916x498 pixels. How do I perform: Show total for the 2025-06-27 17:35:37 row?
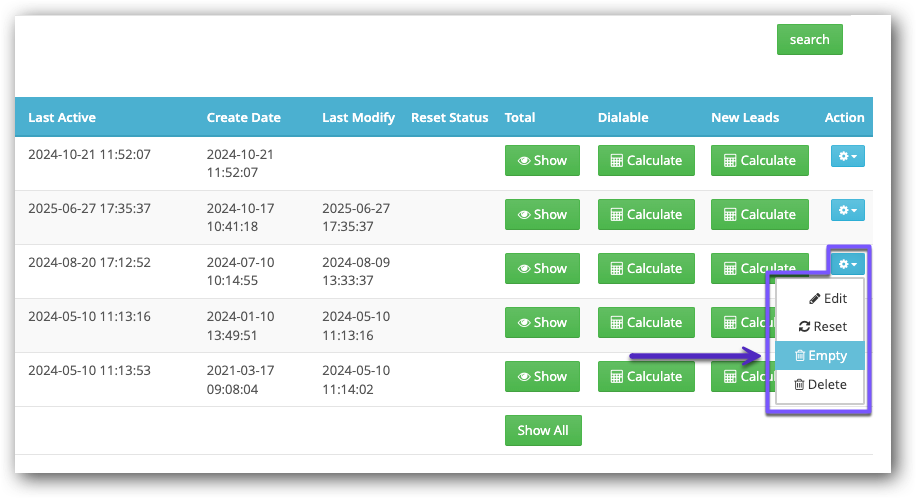click(541, 214)
